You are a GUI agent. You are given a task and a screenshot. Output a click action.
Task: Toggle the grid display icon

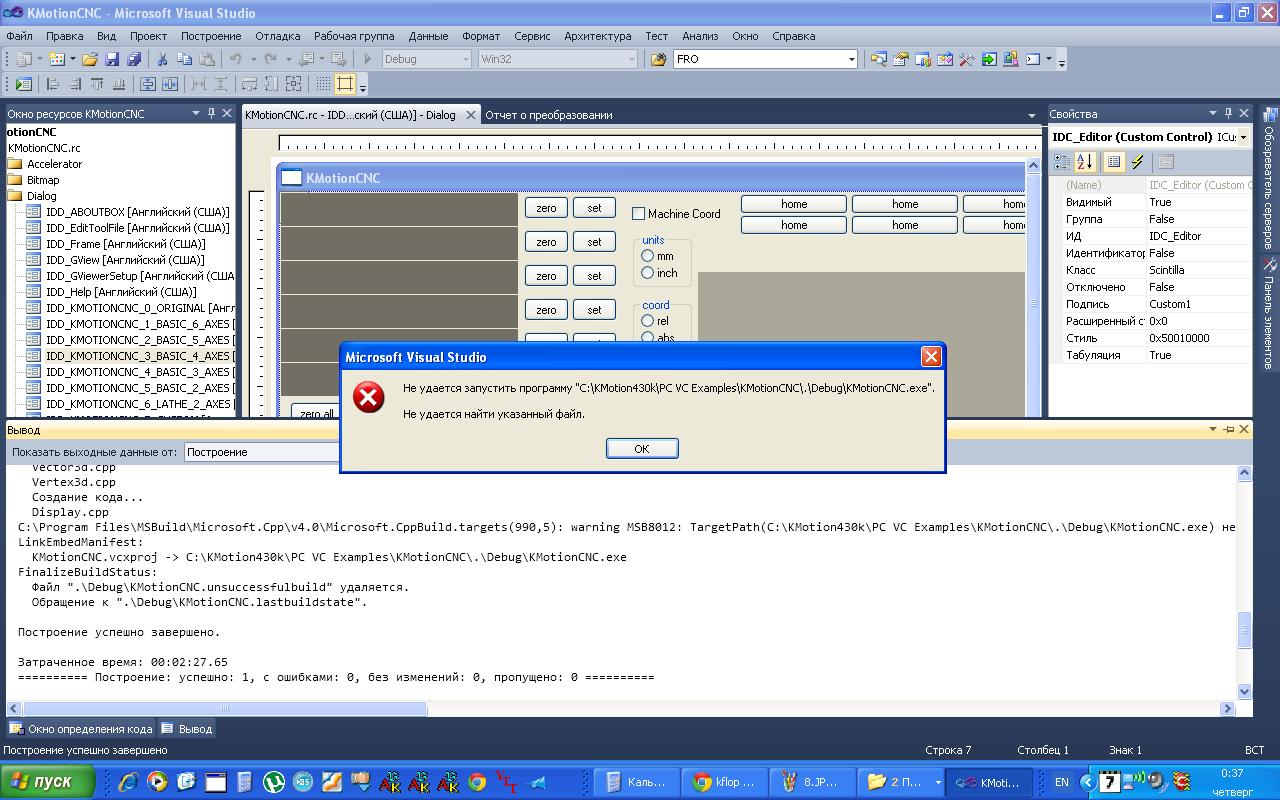click(x=323, y=84)
